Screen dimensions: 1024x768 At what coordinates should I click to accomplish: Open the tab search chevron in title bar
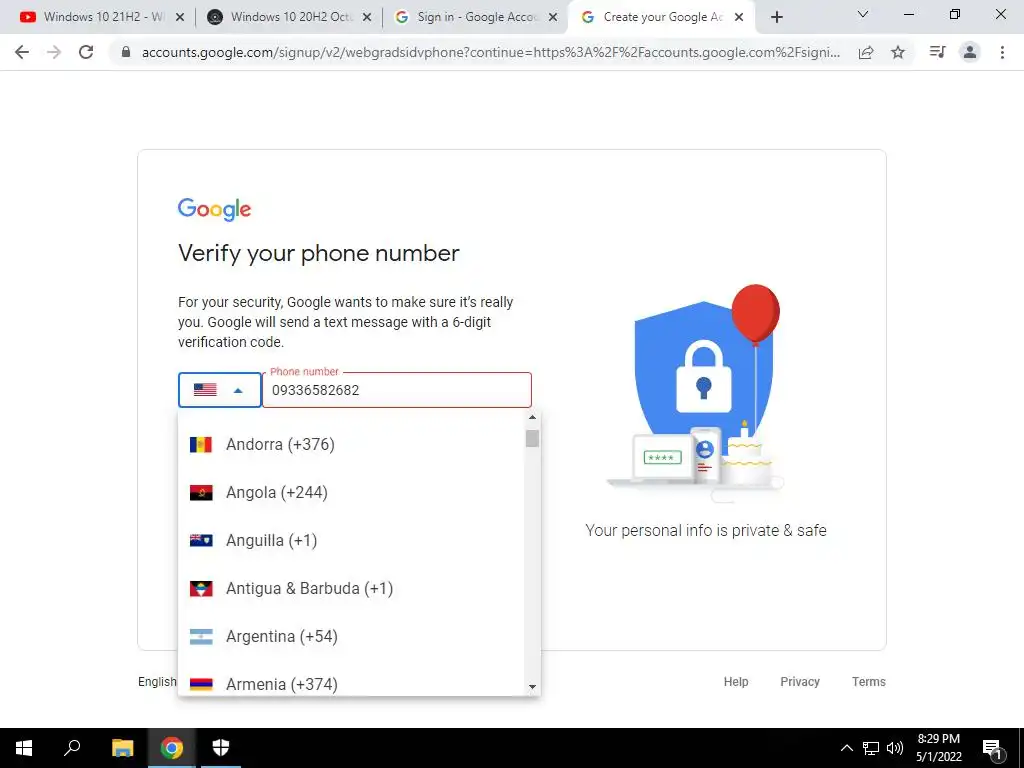click(863, 14)
